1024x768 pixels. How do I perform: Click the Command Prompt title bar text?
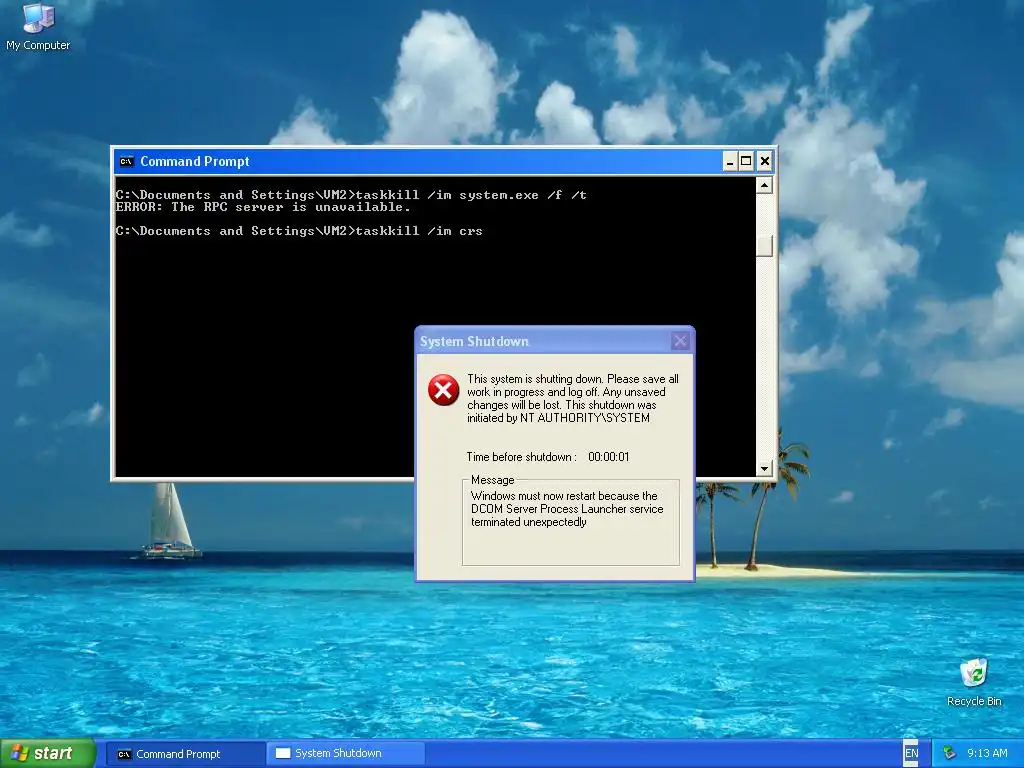pos(195,161)
